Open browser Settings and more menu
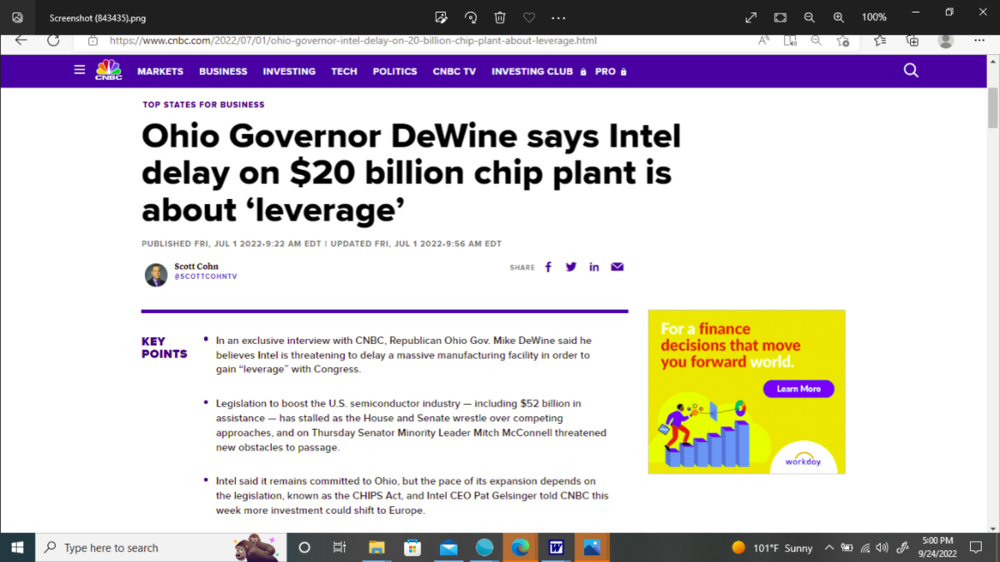1000x562 pixels. [x=979, y=41]
